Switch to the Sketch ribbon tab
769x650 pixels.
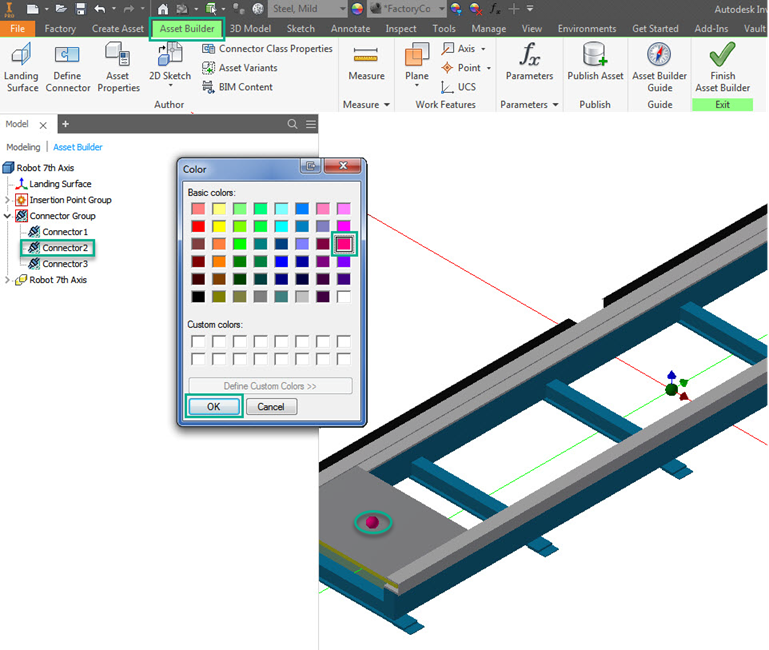click(x=301, y=28)
